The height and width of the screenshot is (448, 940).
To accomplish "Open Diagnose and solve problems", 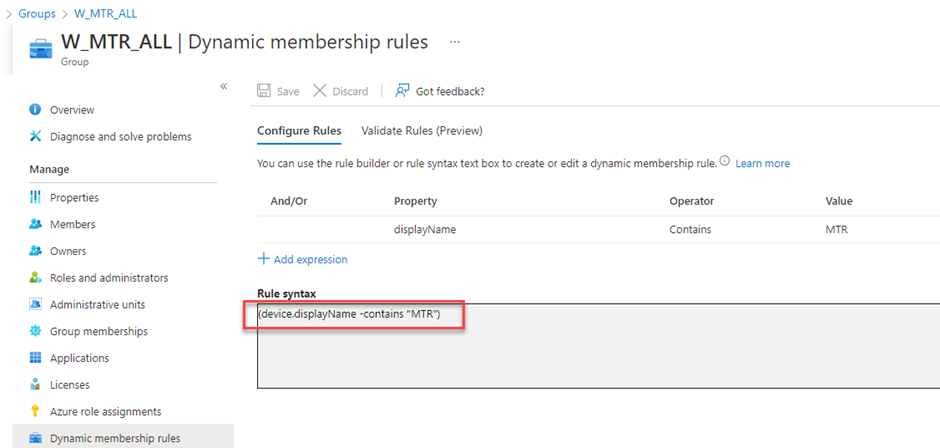I will (x=121, y=136).
